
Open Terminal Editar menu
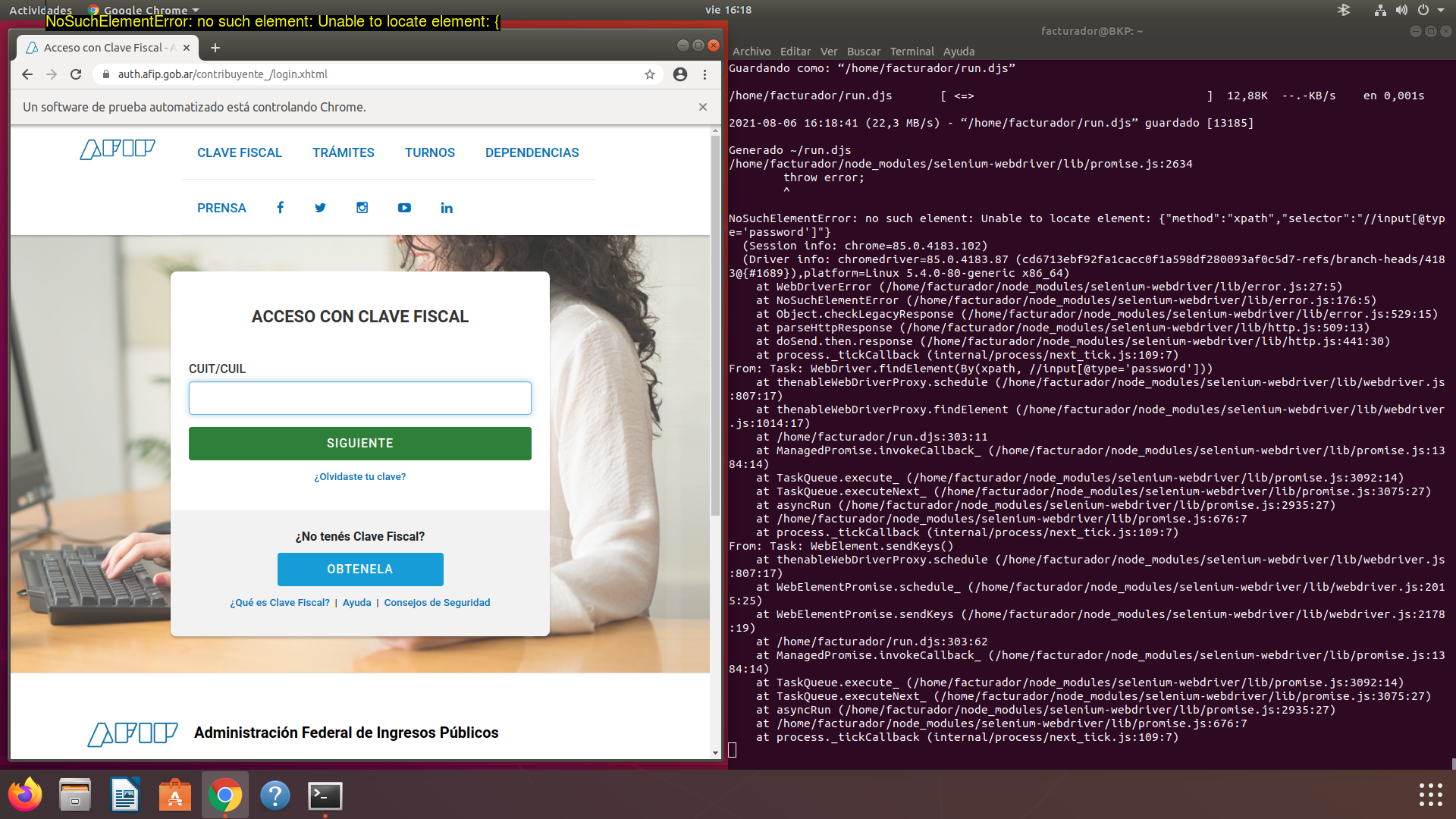[x=795, y=52]
